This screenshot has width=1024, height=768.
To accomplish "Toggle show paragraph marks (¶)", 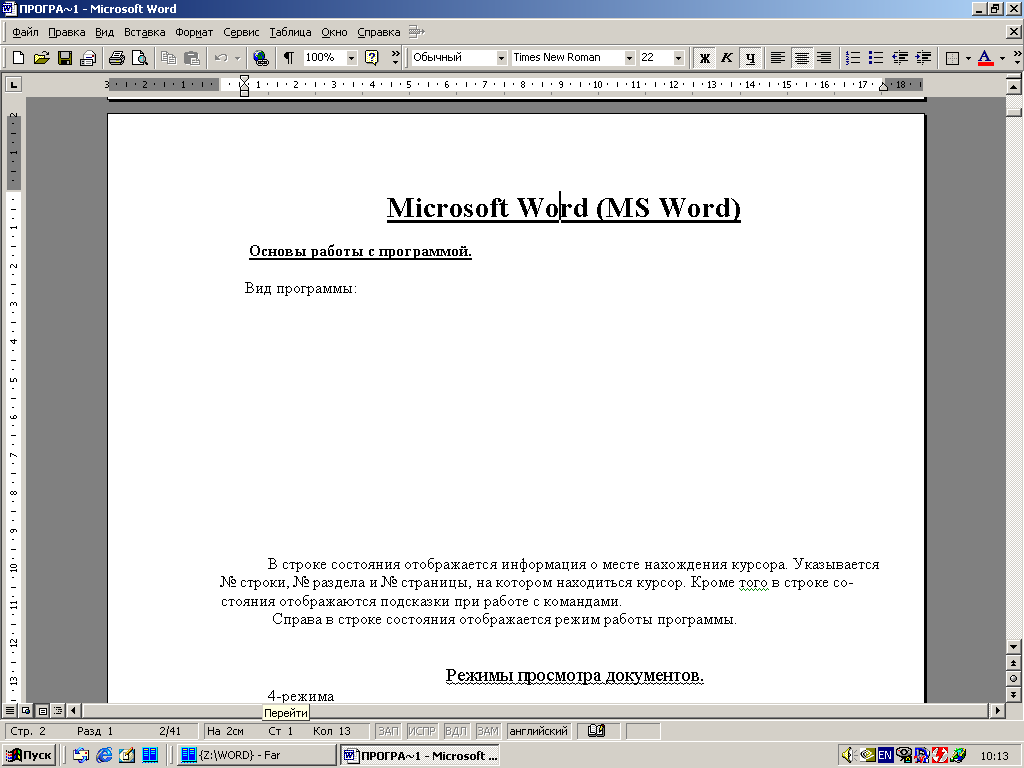I will 289,57.
